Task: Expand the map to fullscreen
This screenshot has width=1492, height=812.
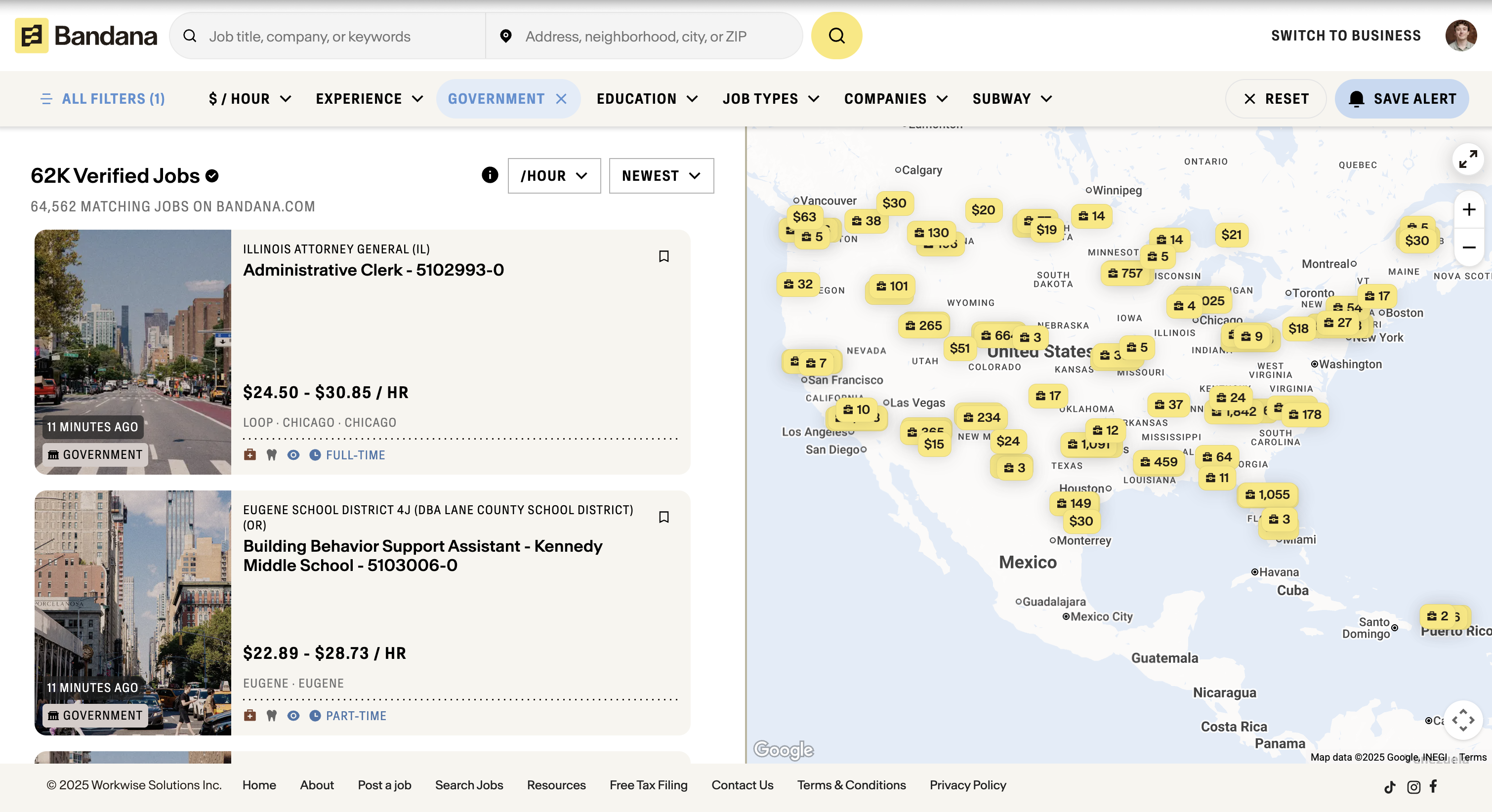Action: pos(1468,159)
